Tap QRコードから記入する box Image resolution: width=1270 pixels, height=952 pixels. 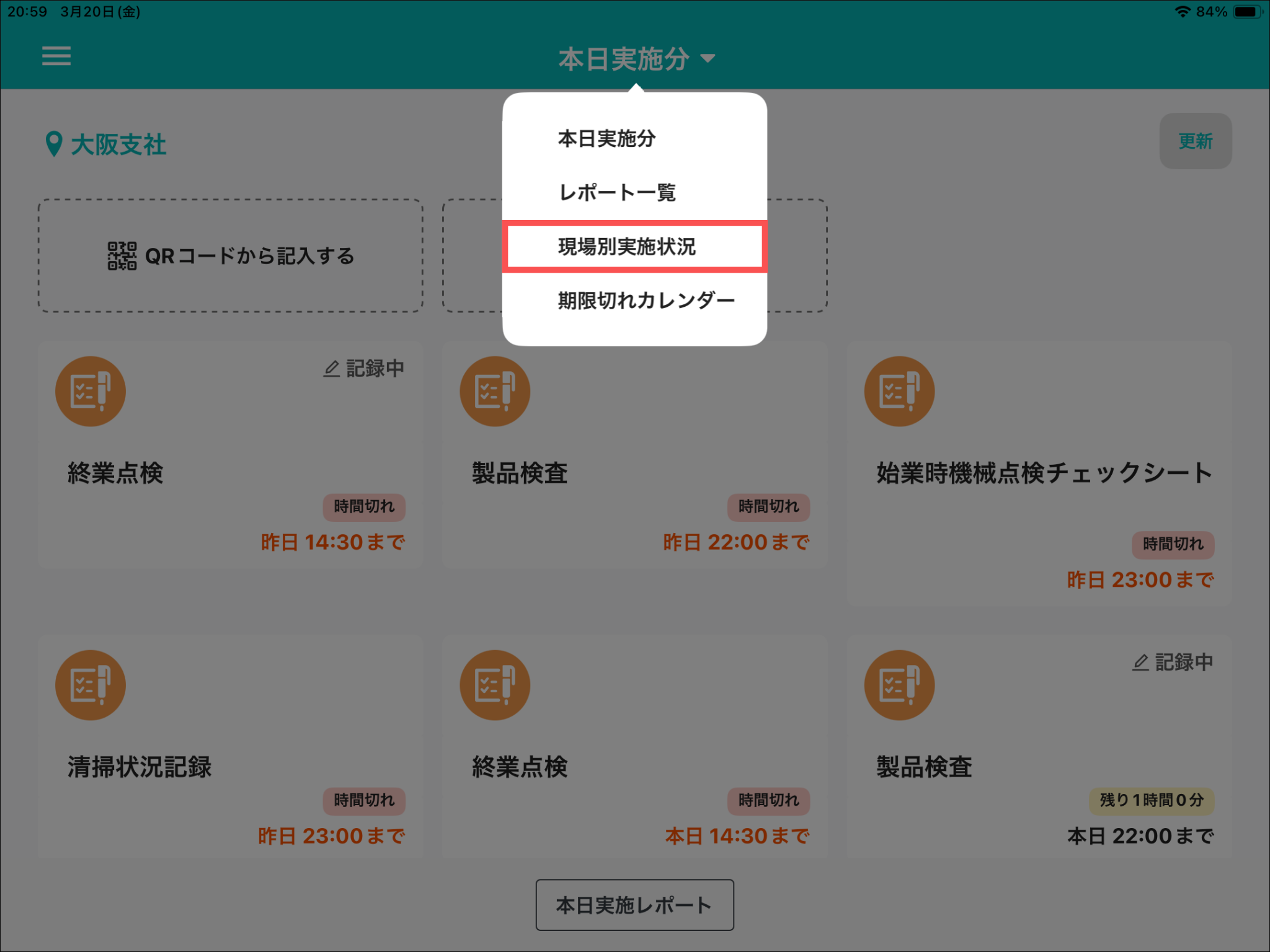pyautogui.click(x=231, y=255)
